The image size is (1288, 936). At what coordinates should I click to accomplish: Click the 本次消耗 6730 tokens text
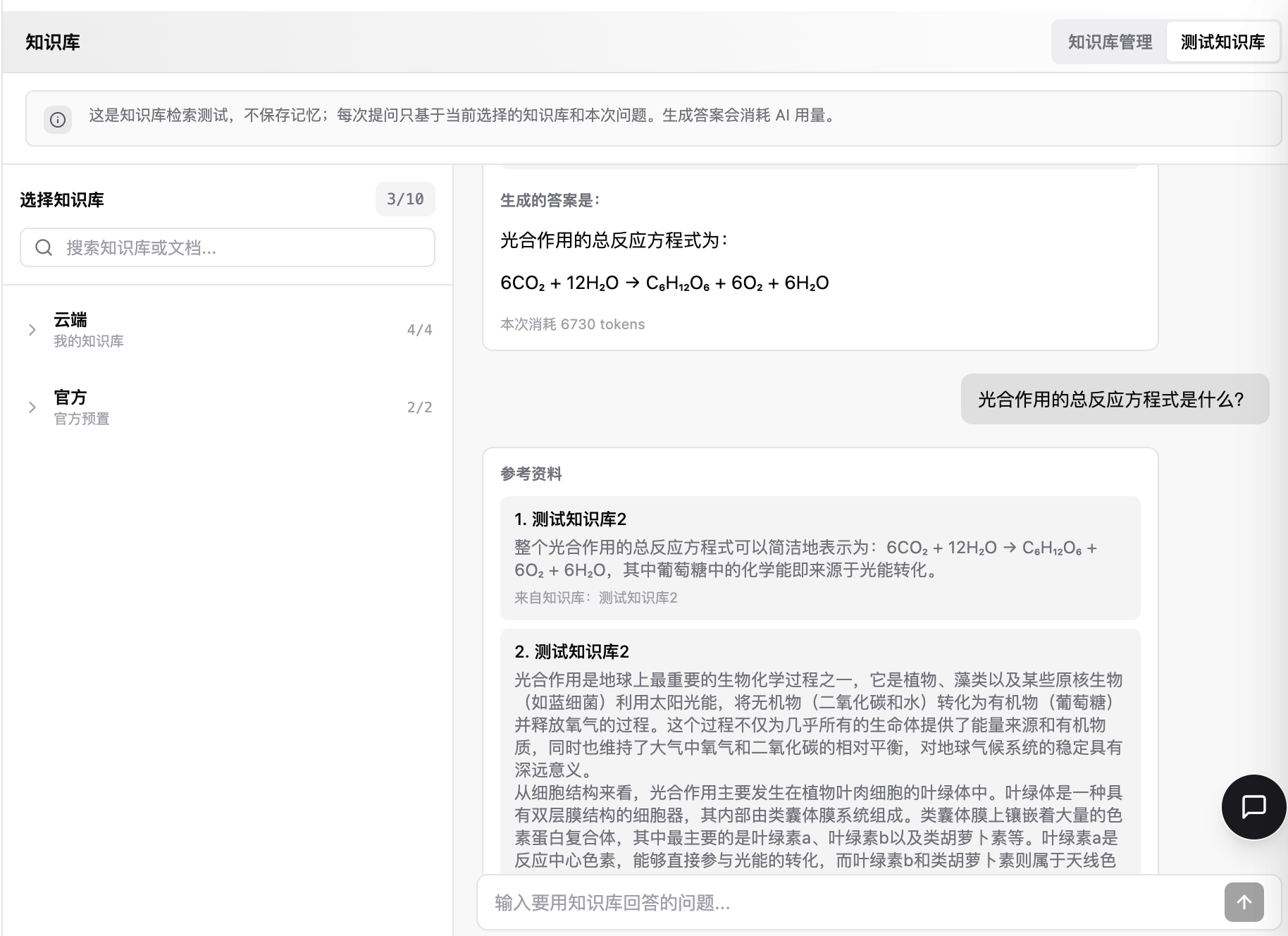pyautogui.click(x=573, y=324)
